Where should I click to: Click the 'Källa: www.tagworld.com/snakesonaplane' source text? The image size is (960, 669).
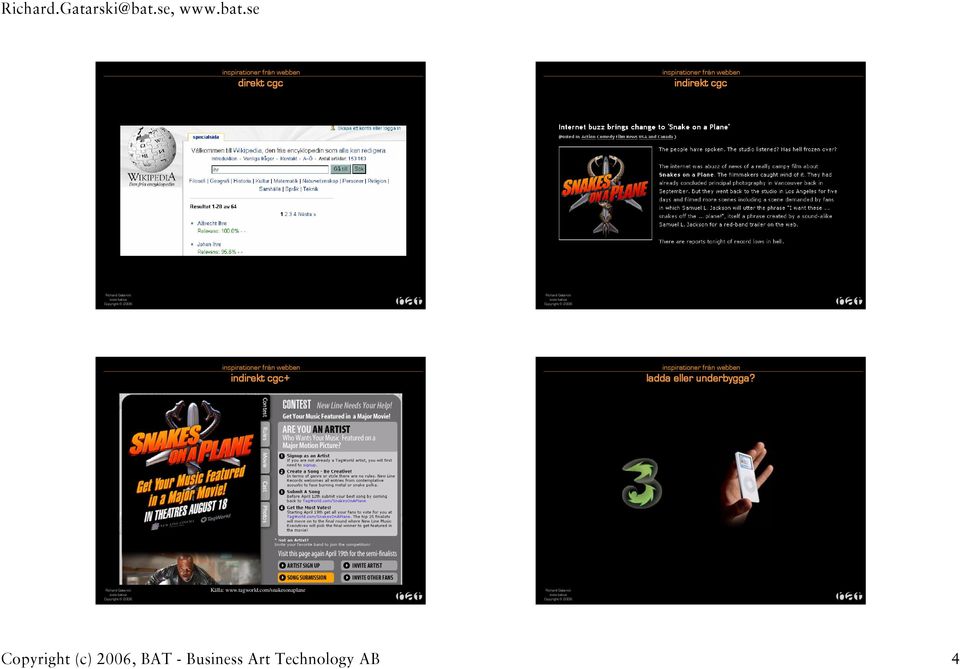[x=258, y=590]
